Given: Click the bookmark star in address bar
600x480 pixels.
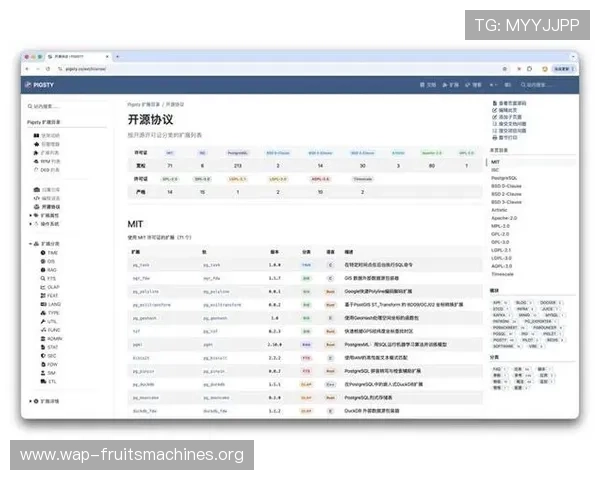Looking at the screenshot, I should tap(505, 69).
